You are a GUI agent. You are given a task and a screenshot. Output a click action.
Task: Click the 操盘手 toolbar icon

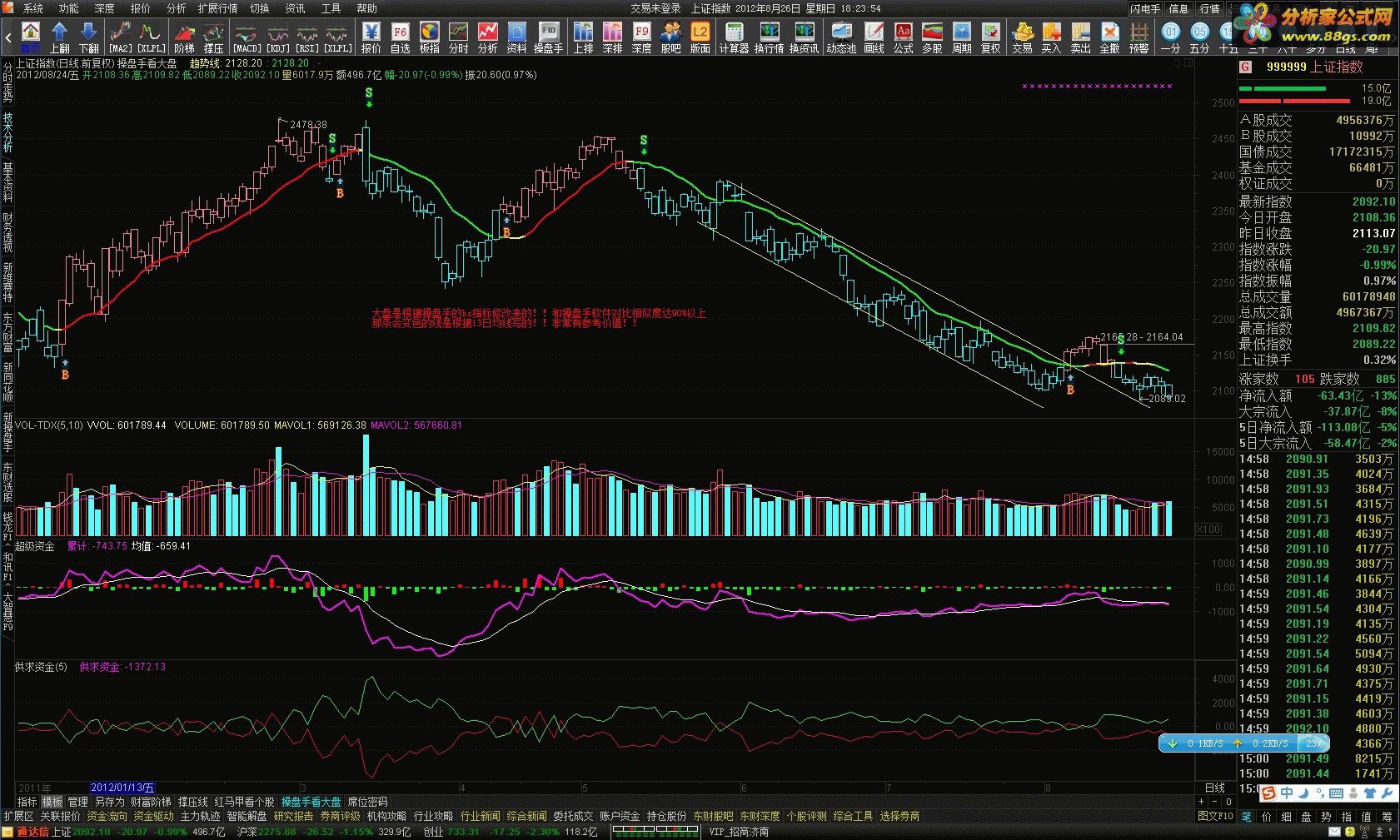click(x=548, y=37)
